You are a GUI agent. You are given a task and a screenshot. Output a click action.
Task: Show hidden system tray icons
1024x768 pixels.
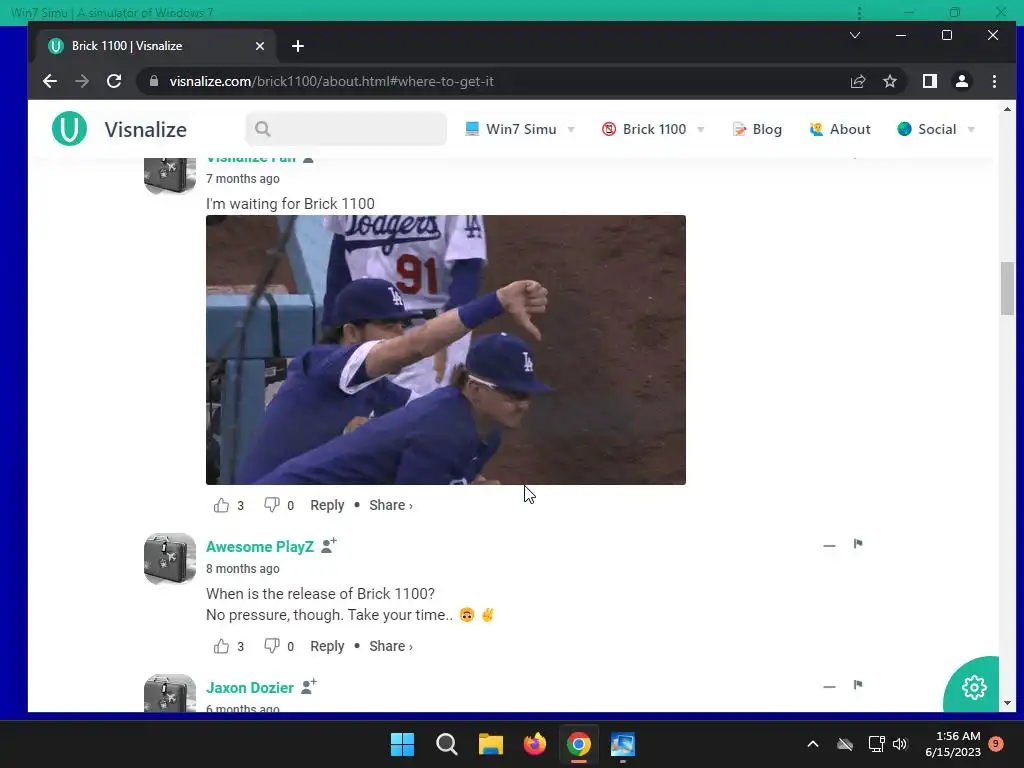pyautogui.click(x=813, y=744)
